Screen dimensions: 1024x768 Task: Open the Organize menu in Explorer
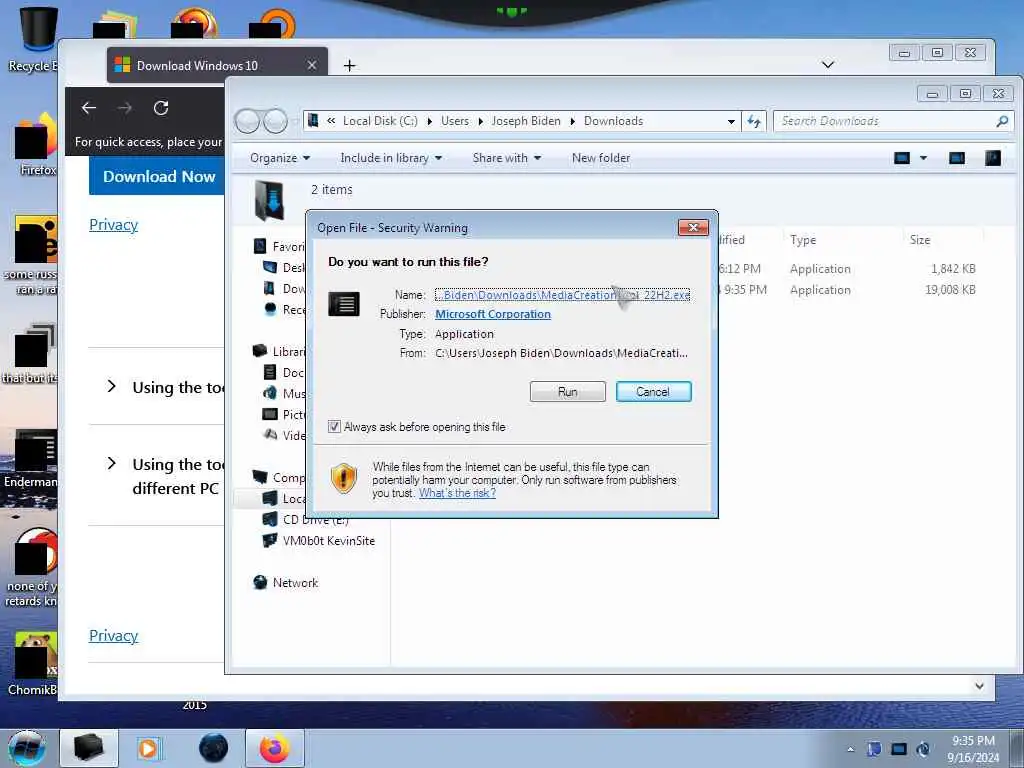click(280, 158)
